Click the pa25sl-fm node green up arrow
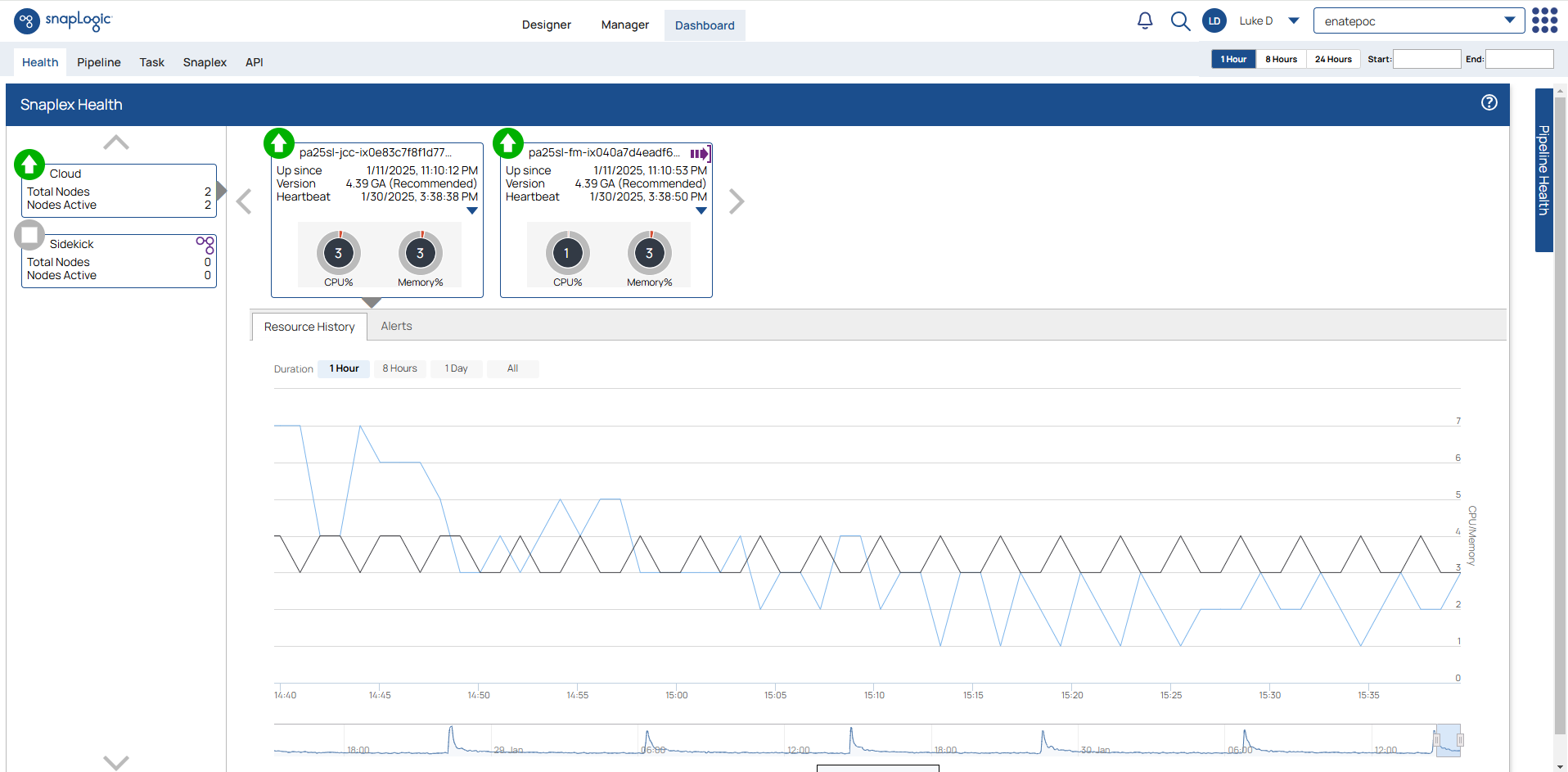This screenshot has height=772, width=1568. click(x=508, y=143)
